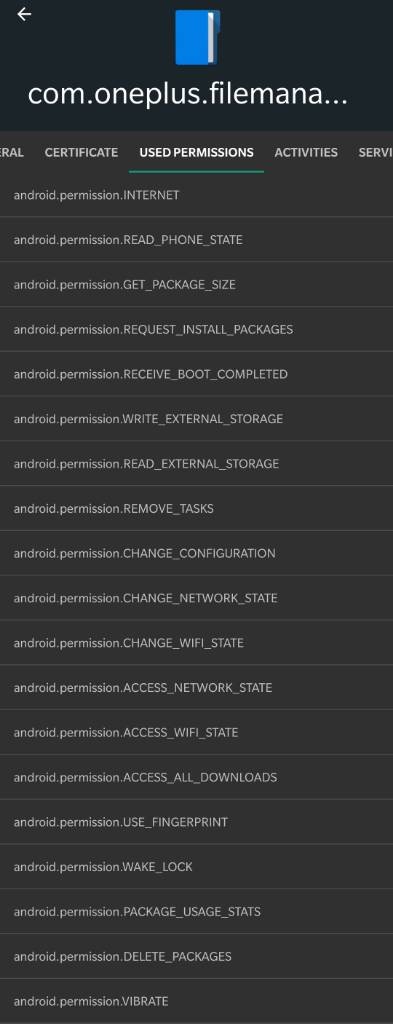Tap the GET_PACKAGE_SIZE permission
Viewport: 393px width, 1024px height.
pos(196,285)
